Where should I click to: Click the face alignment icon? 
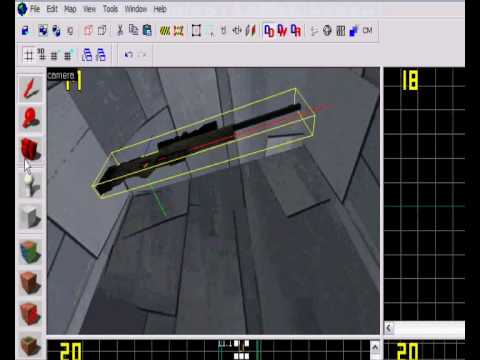[250, 31]
